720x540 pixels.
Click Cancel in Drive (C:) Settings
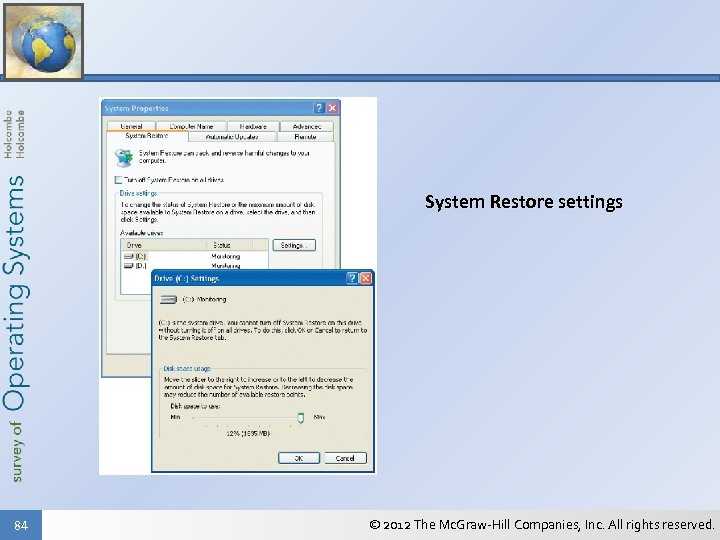(x=345, y=458)
